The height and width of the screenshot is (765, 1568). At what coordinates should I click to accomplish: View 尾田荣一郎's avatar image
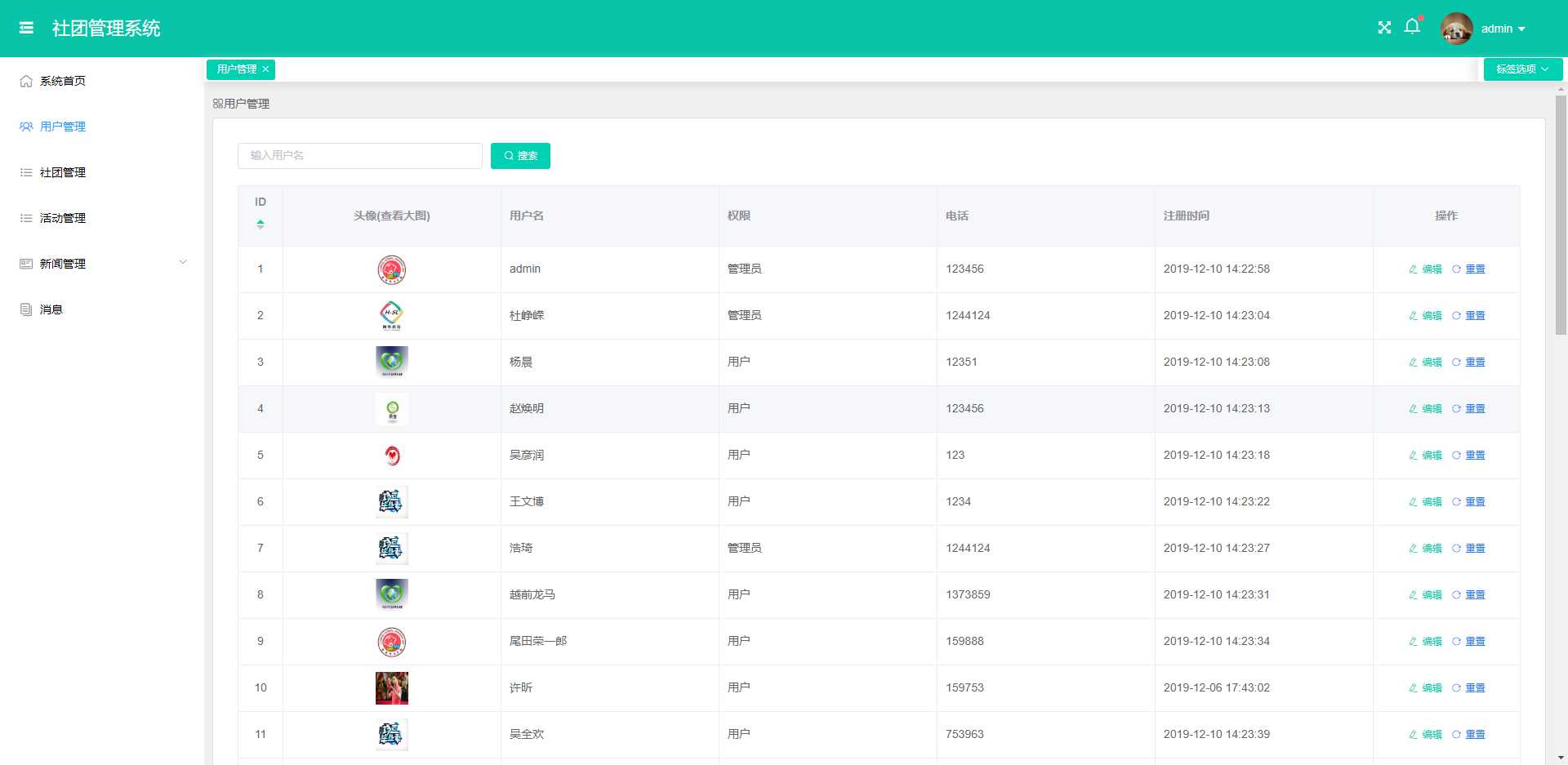392,642
